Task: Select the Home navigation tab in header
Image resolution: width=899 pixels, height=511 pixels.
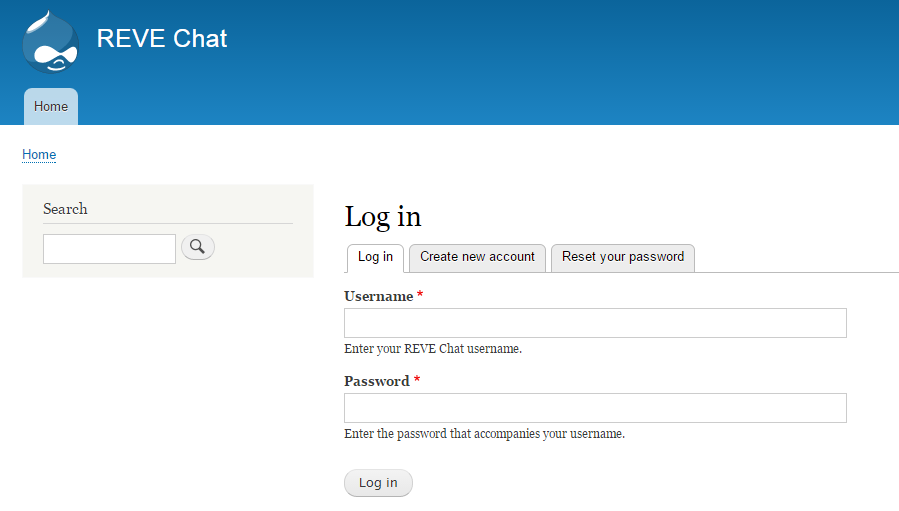Action: click(x=51, y=107)
